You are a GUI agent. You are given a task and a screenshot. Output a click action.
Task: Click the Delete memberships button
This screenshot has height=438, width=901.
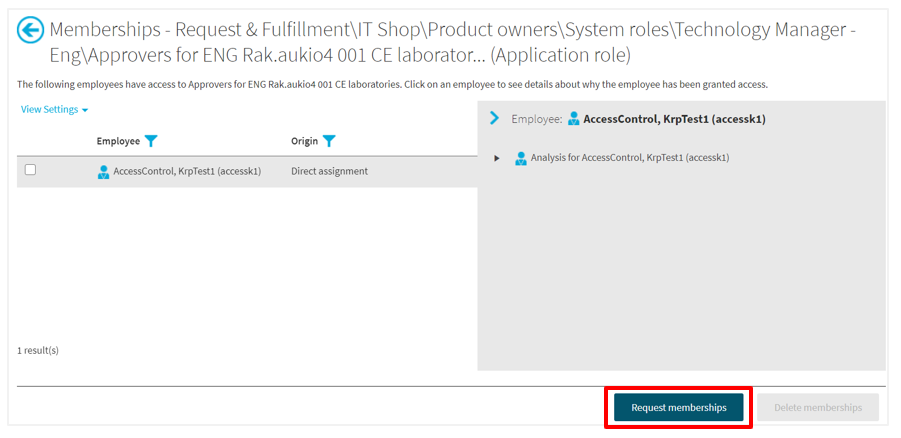(817, 408)
